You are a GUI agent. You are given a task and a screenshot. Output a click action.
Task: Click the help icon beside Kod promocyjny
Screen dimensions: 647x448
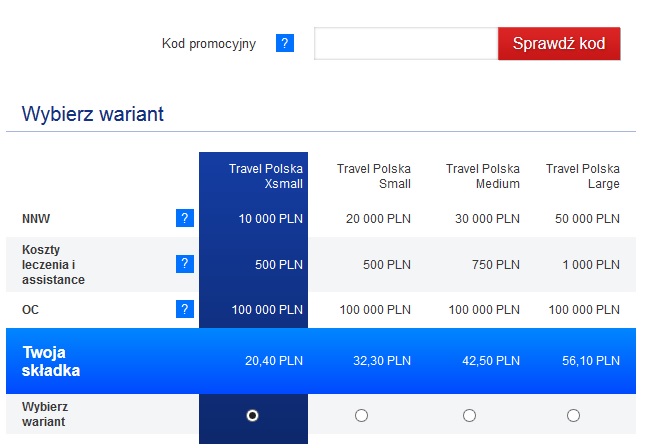point(285,44)
